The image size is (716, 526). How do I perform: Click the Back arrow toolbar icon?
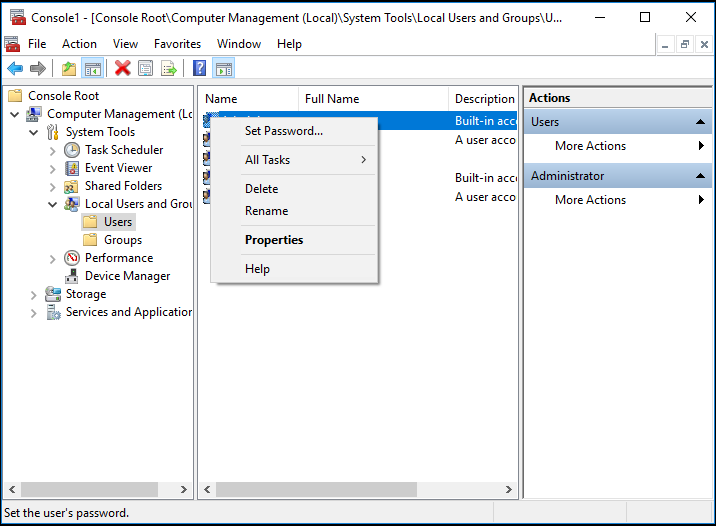click(15, 68)
